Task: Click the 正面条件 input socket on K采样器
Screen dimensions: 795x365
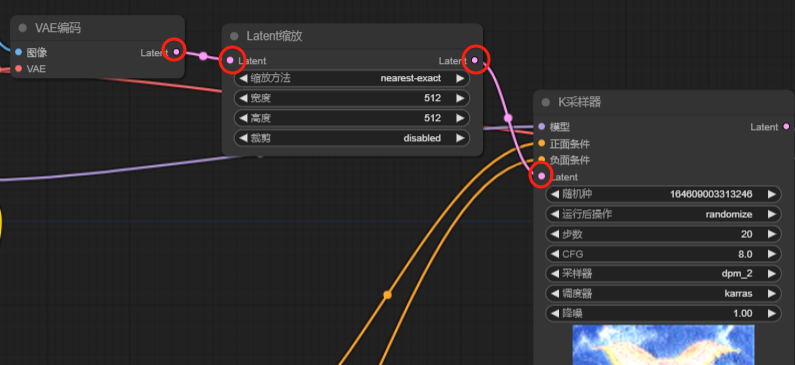Action: 541,143
